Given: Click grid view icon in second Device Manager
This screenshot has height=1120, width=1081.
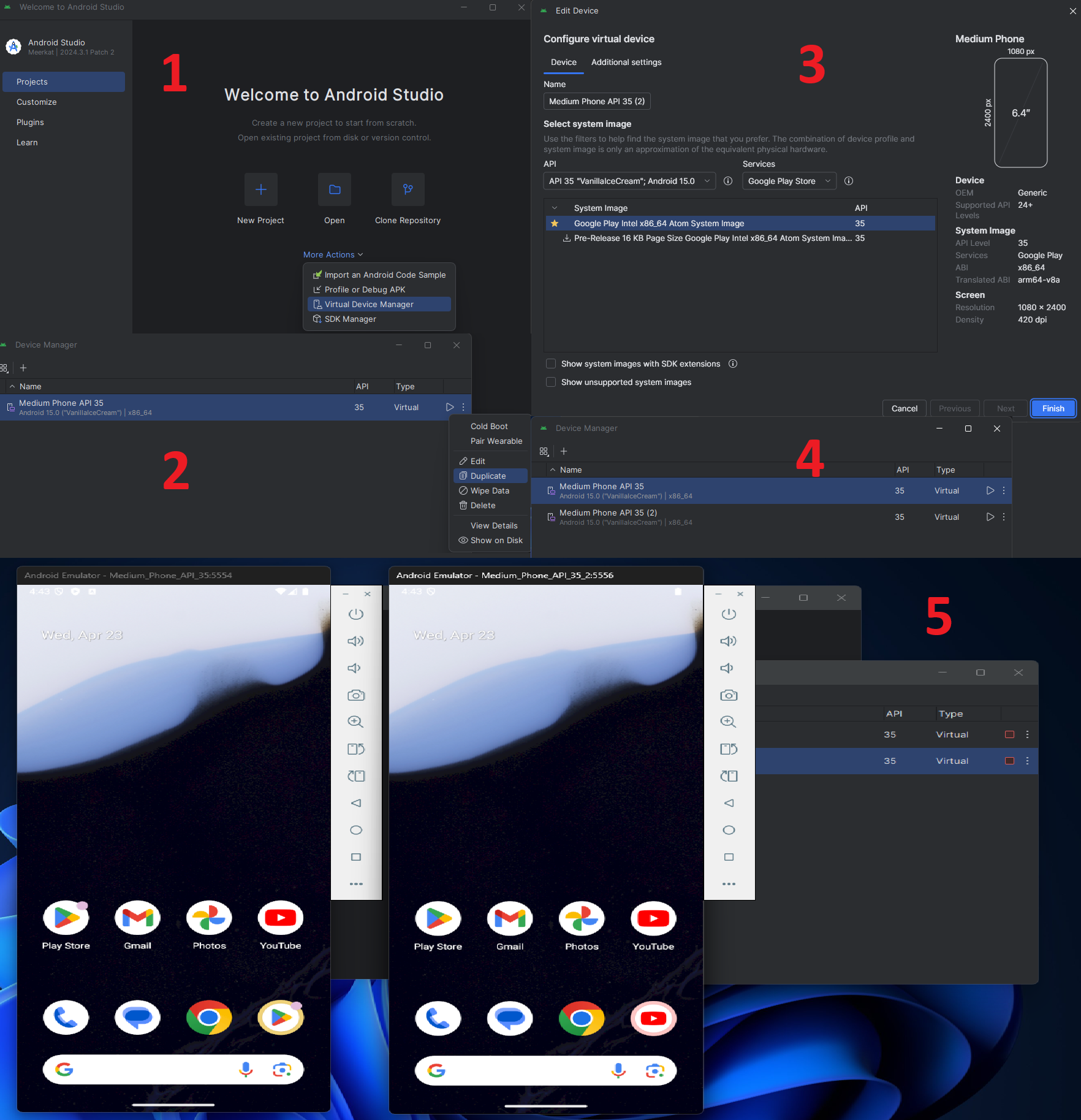Looking at the screenshot, I should [x=544, y=451].
